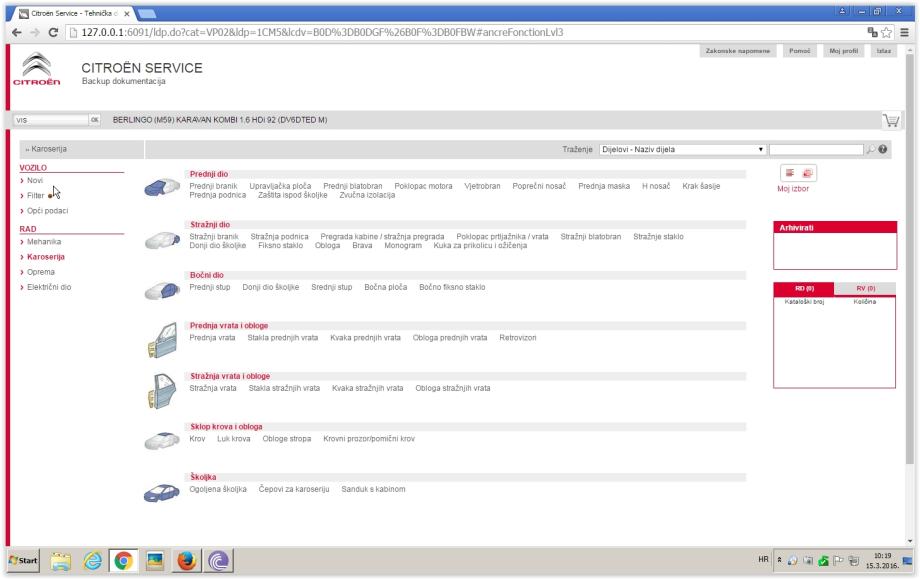This screenshot has width=920, height=579.
Task: Open Oprema section
Action: 40,272
